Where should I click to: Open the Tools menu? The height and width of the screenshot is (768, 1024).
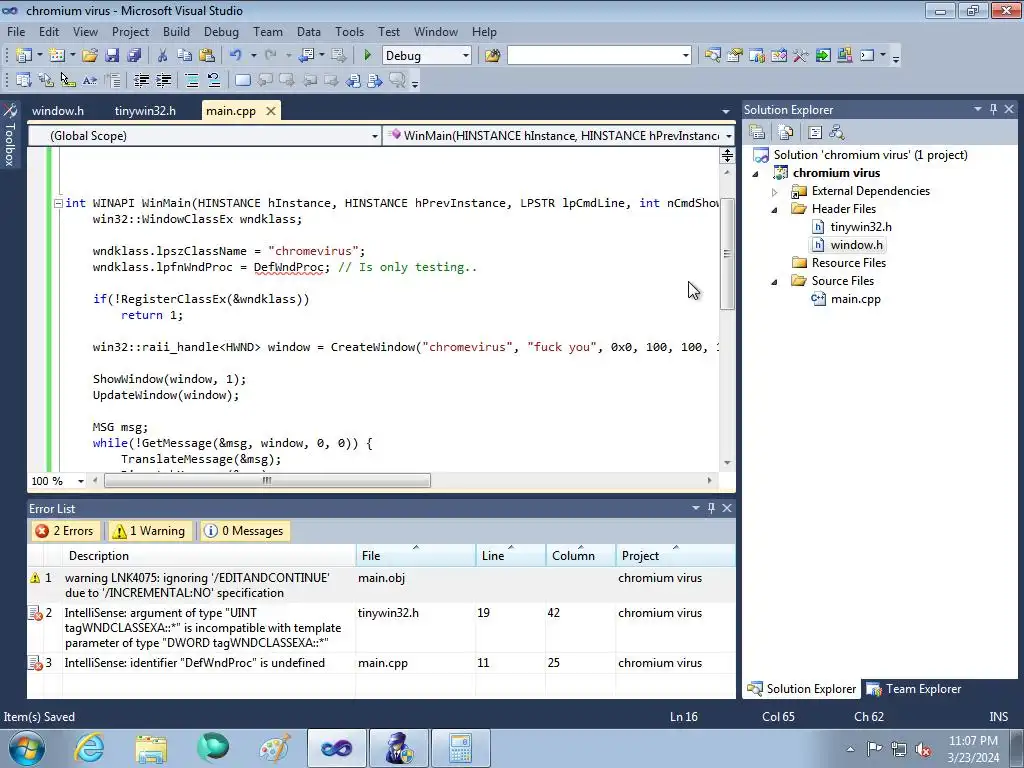pos(349,31)
